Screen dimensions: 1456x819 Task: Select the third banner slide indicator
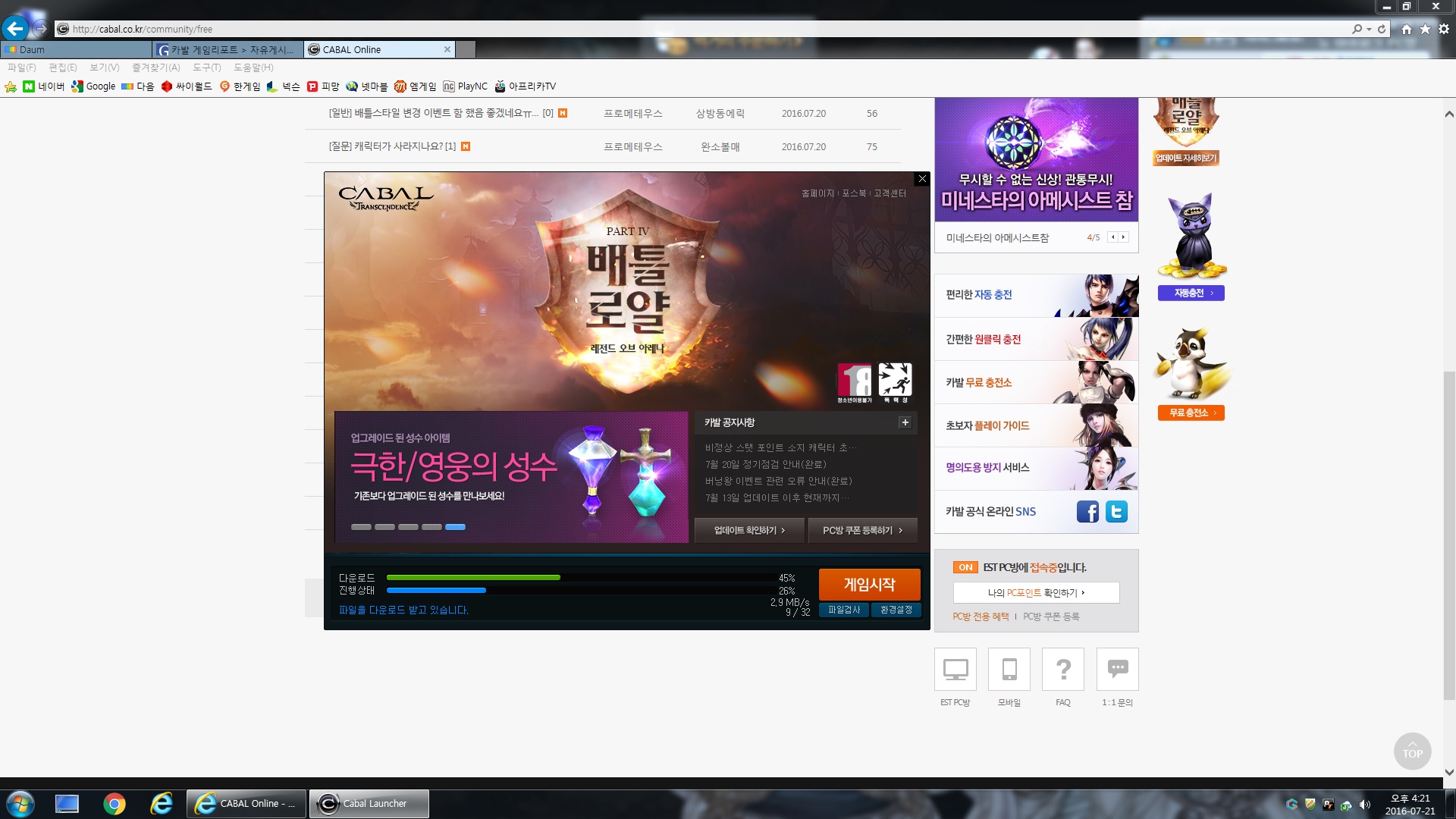408,527
